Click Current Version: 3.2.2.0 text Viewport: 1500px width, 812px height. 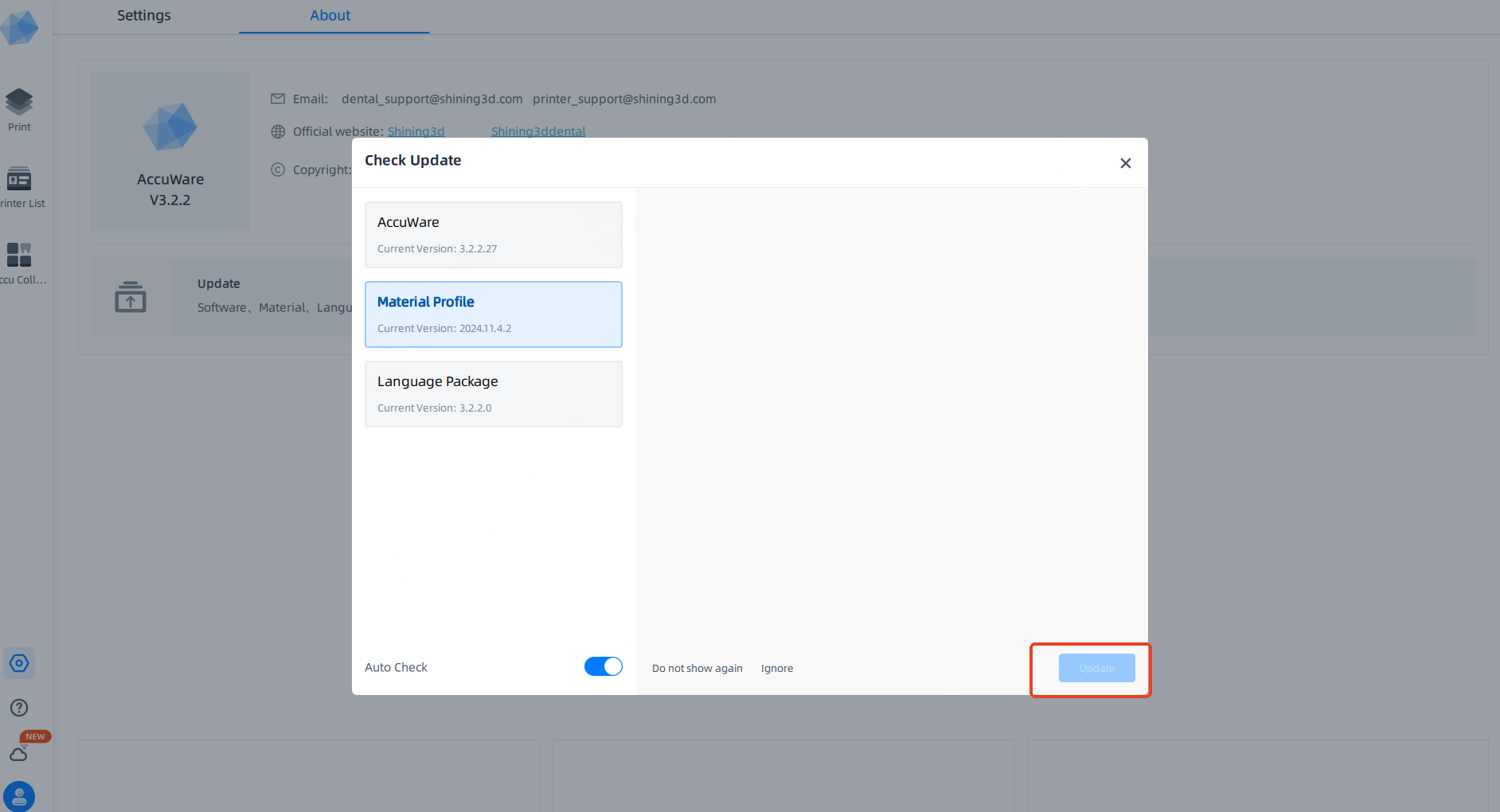tap(435, 408)
